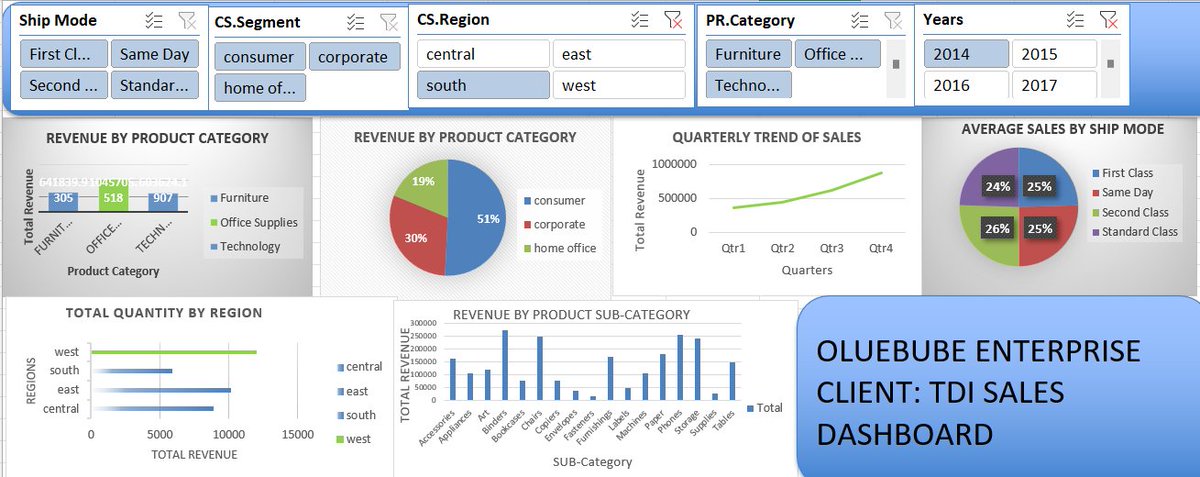Select Furniture in PR.Category slicer
The height and width of the screenshot is (477, 1200).
pyautogui.click(x=748, y=54)
